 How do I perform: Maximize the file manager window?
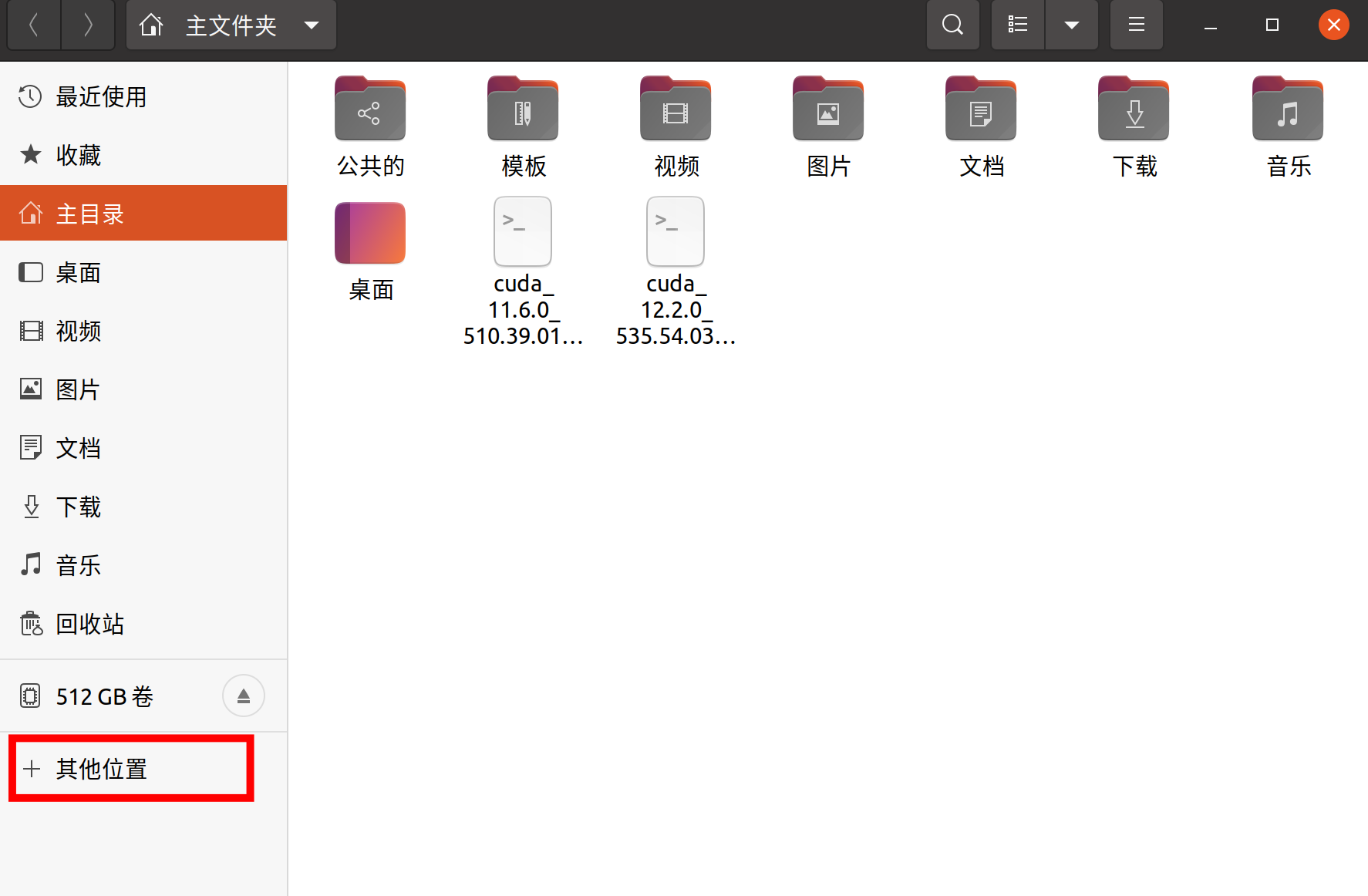(x=1272, y=25)
